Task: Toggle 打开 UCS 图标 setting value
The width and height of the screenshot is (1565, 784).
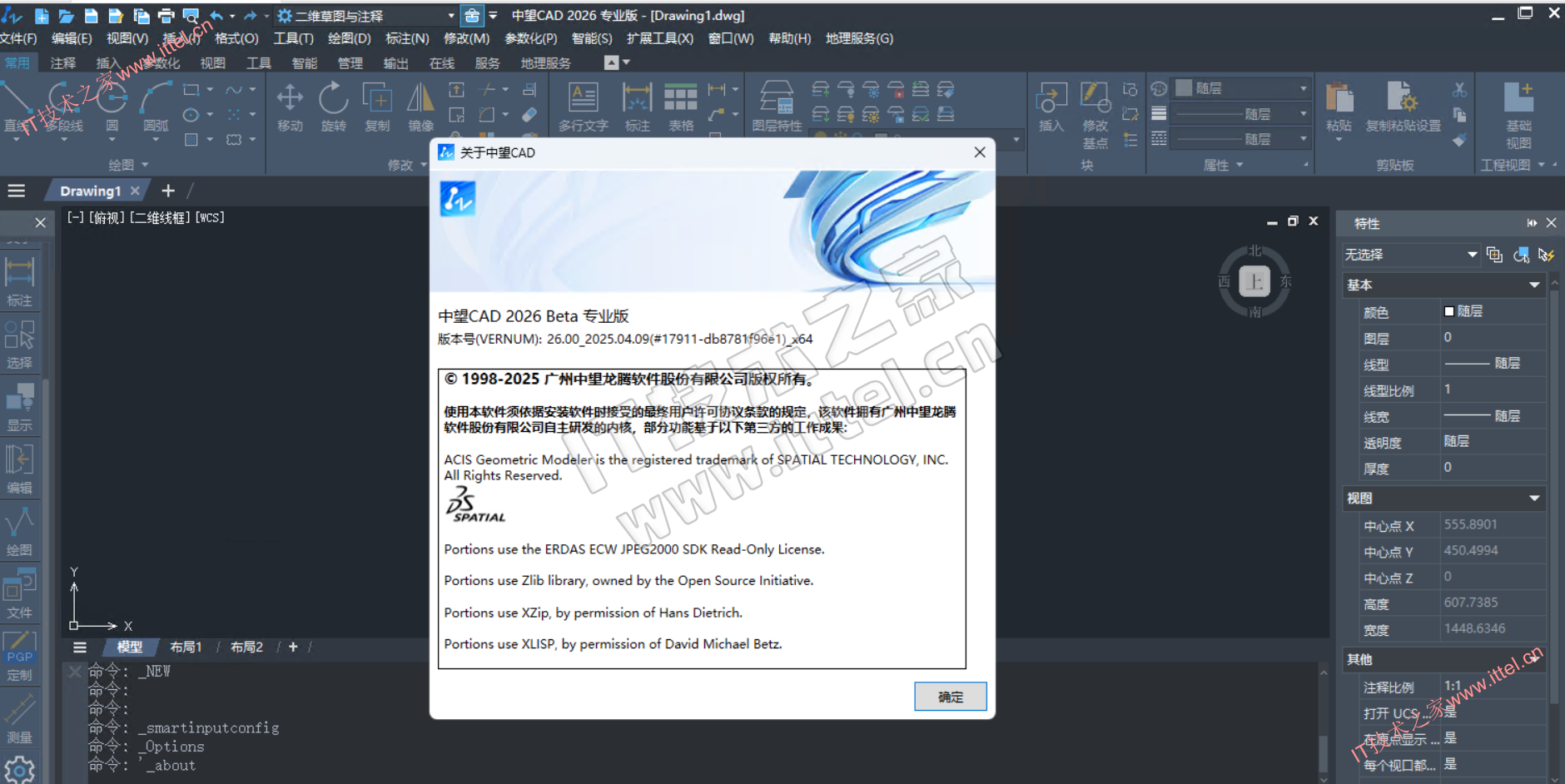Action: tap(1493, 712)
